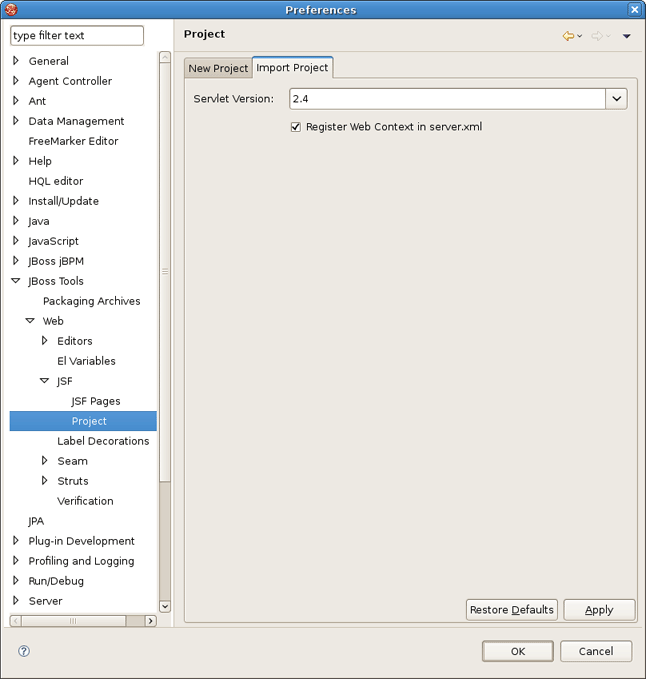Expand the Server tree node
This screenshot has height=679, width=646.
[16, 600]
